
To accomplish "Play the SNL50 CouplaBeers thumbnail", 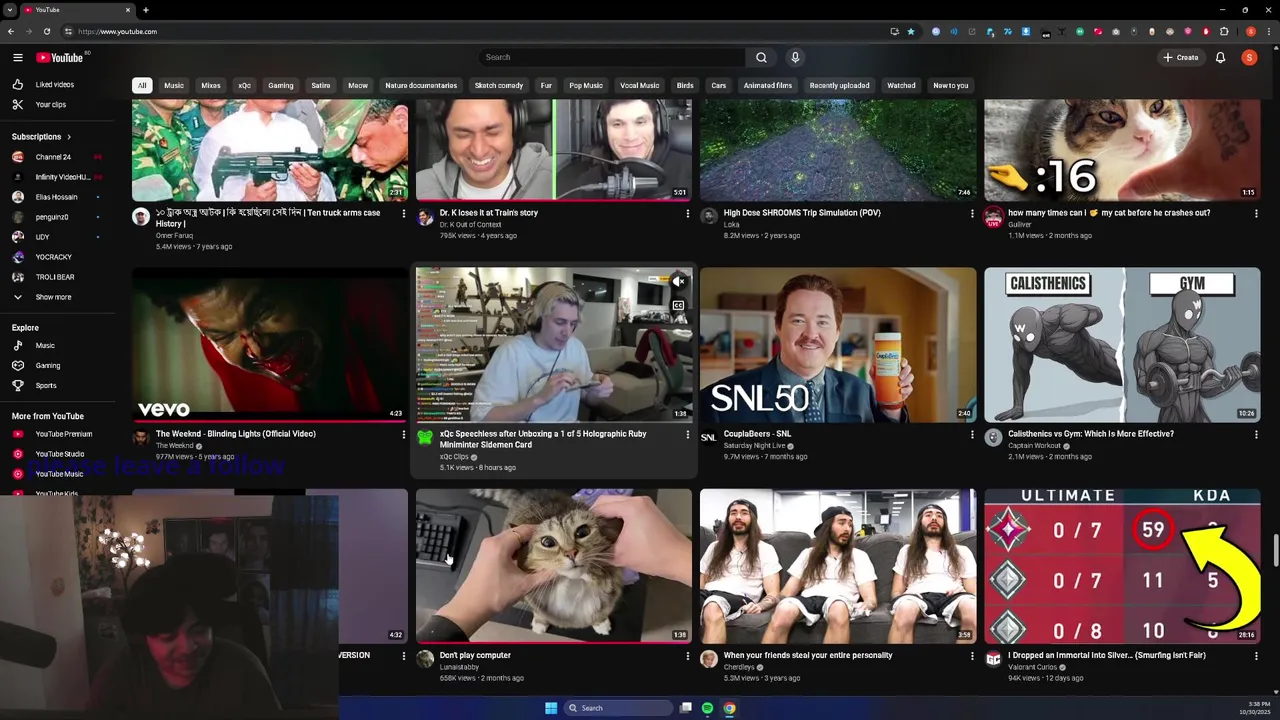I will (x=838, y=344).
